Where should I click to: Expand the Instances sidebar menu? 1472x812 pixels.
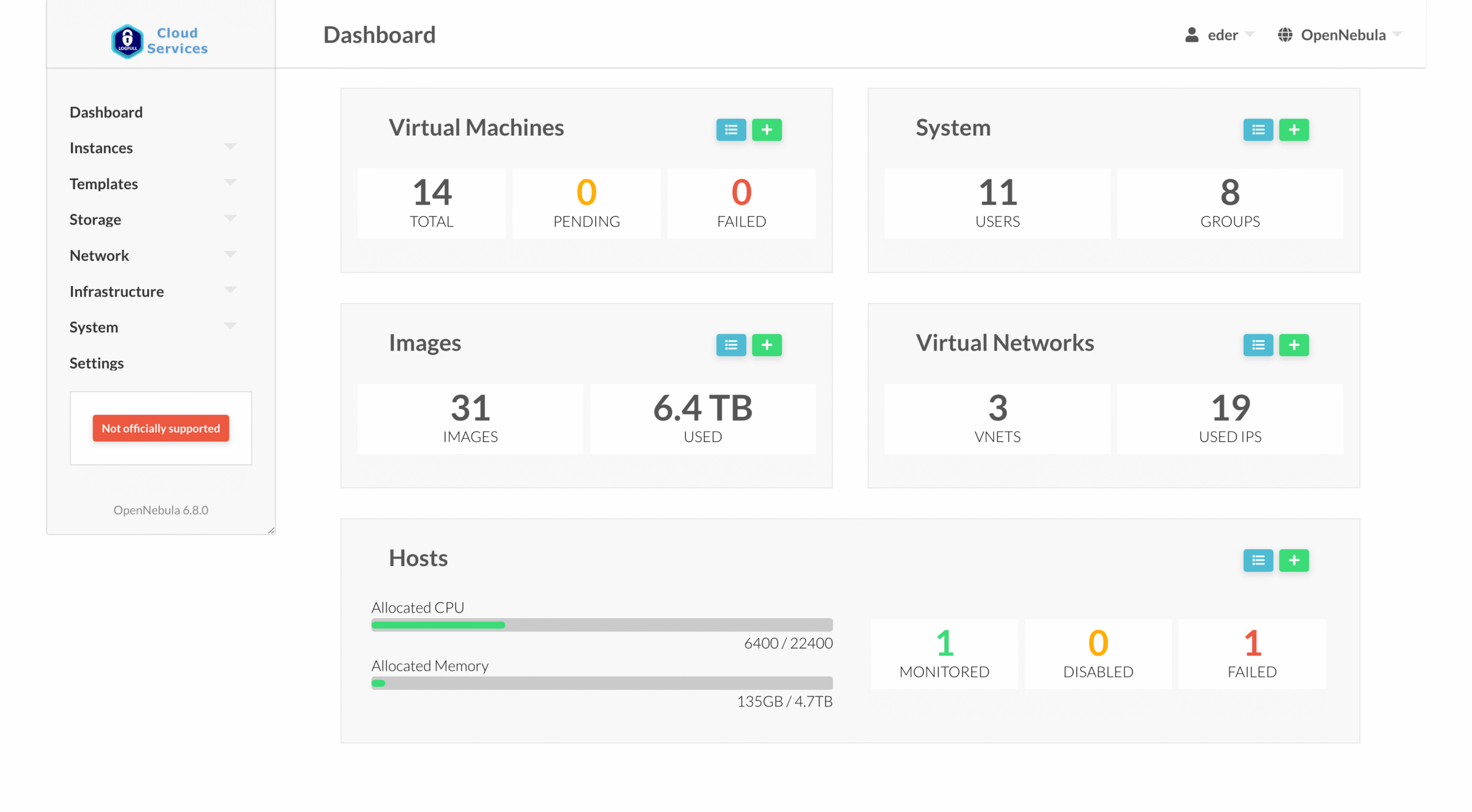pyautogui.click(x=152, y=148)
